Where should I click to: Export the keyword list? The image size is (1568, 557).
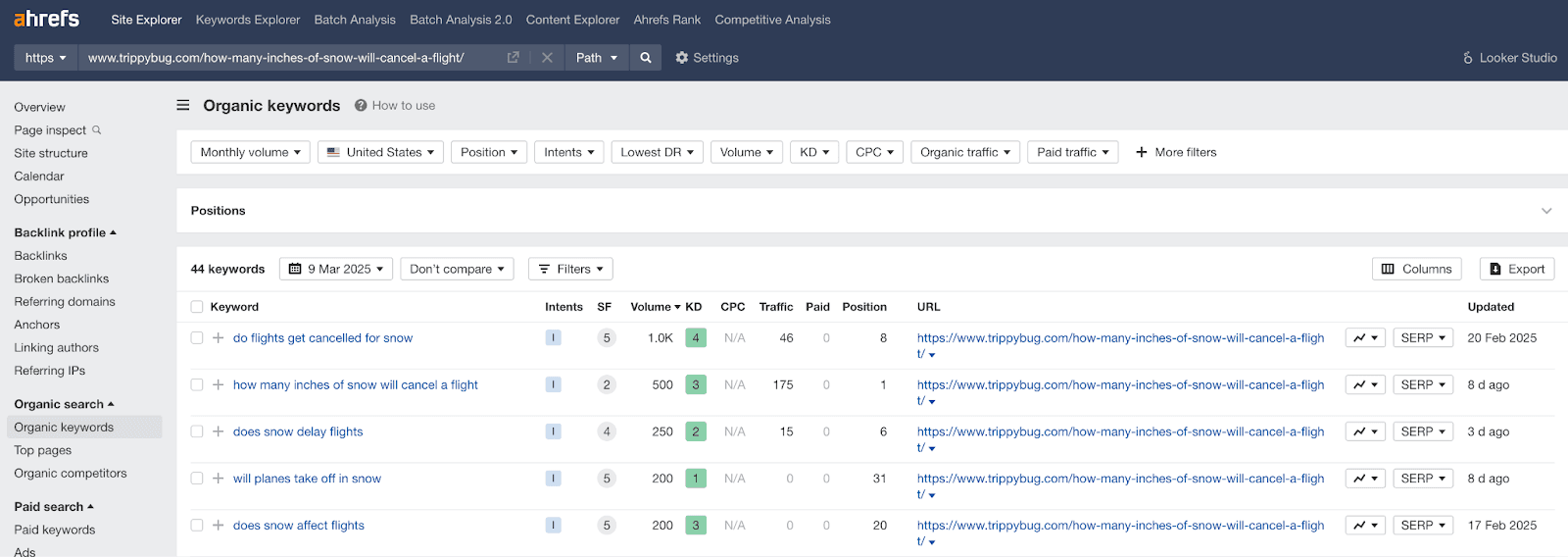click(x=1516, y=269)
